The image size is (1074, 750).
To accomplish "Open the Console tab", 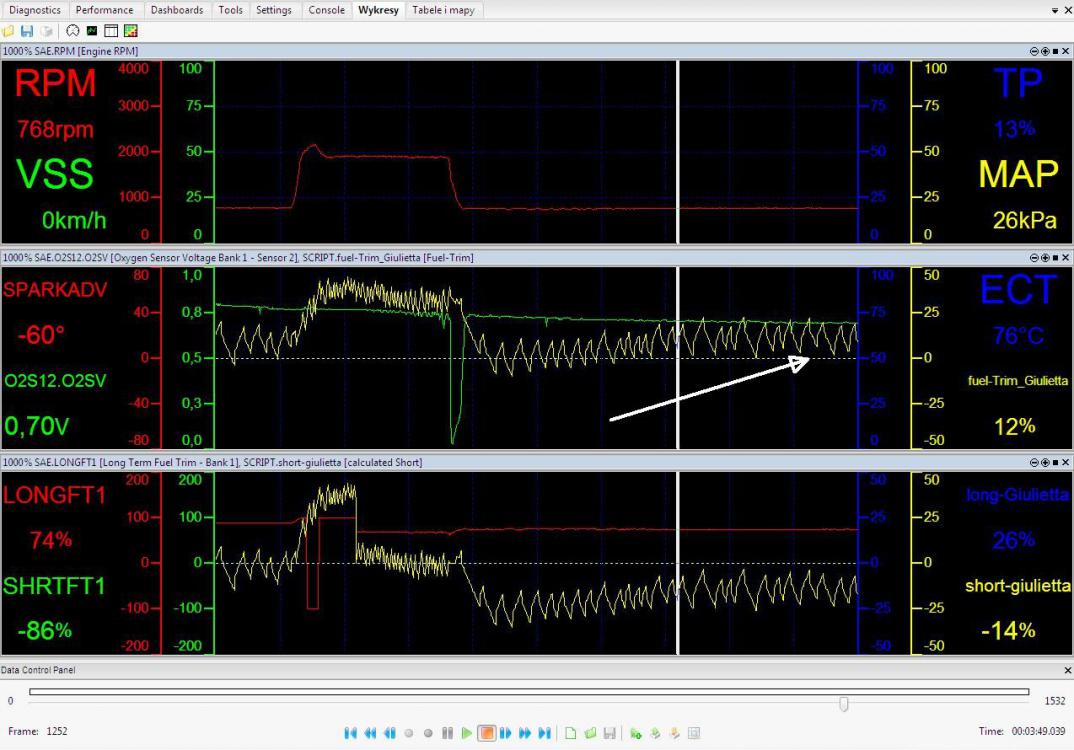I will (327, 10).
